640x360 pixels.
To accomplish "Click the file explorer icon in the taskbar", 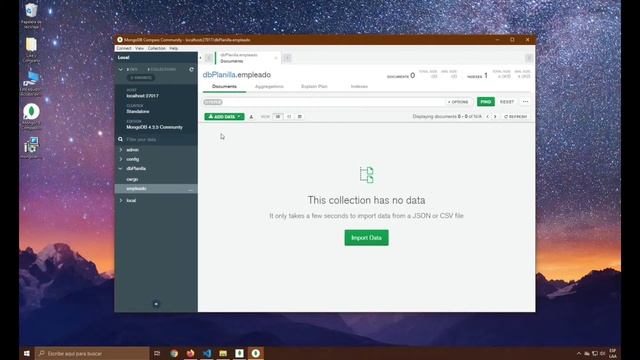I will (x=223, y=353).
